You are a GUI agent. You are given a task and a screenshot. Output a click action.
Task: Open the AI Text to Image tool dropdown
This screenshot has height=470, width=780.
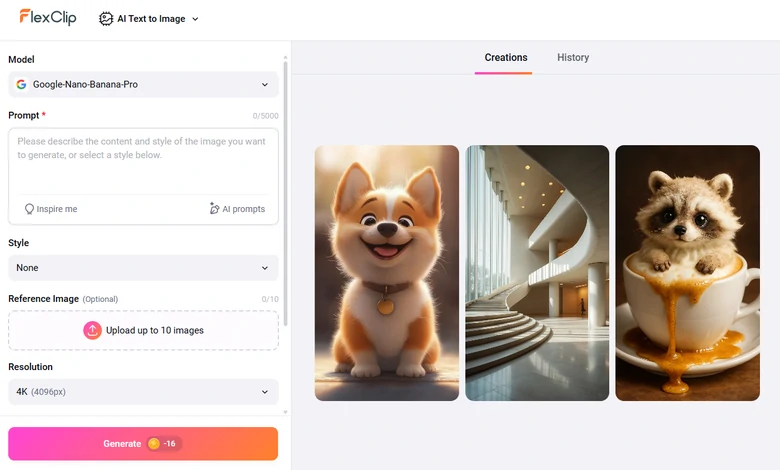pyautogui.click(x=149, y=19)
